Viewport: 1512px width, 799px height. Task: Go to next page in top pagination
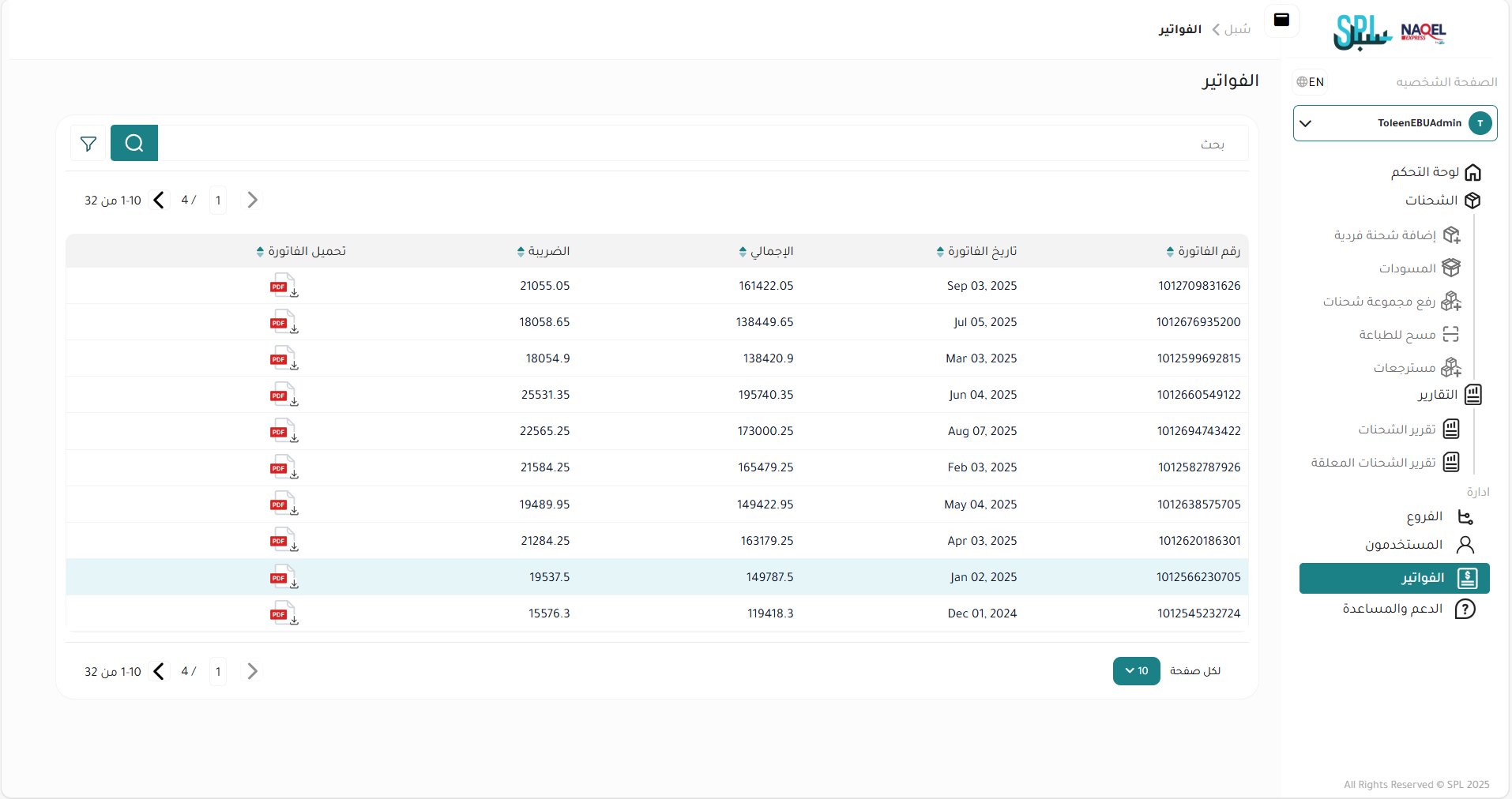coord(159,200)
